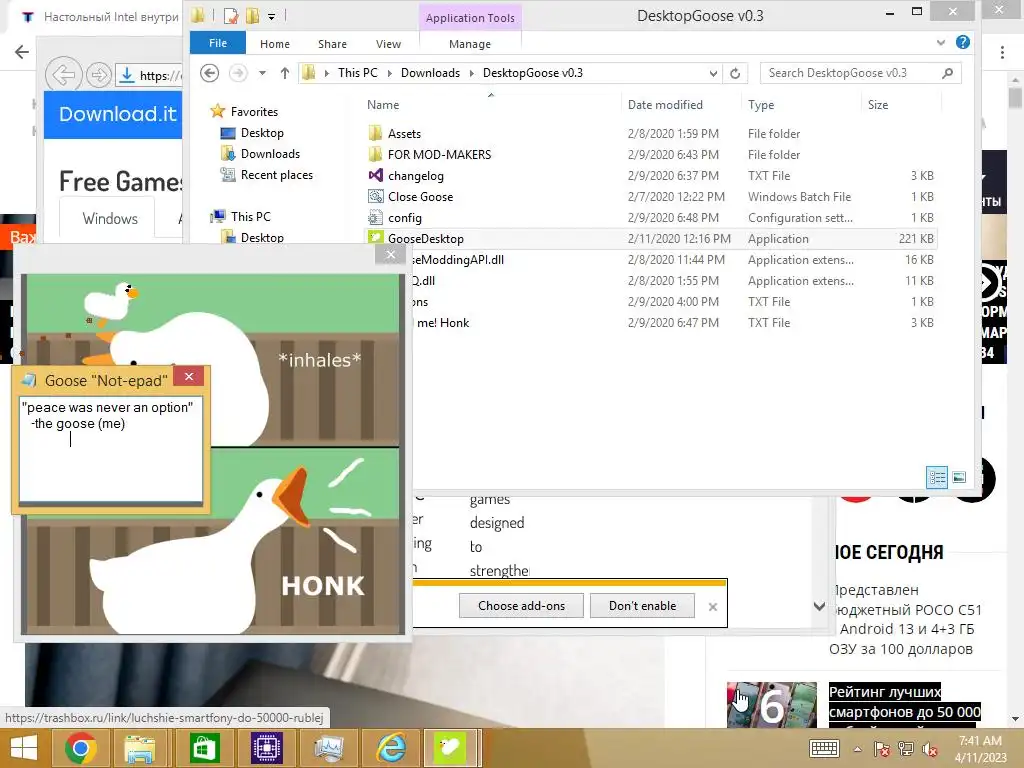Open File Explorer from taskbar

pyautogui.click(x=140, y=748)
